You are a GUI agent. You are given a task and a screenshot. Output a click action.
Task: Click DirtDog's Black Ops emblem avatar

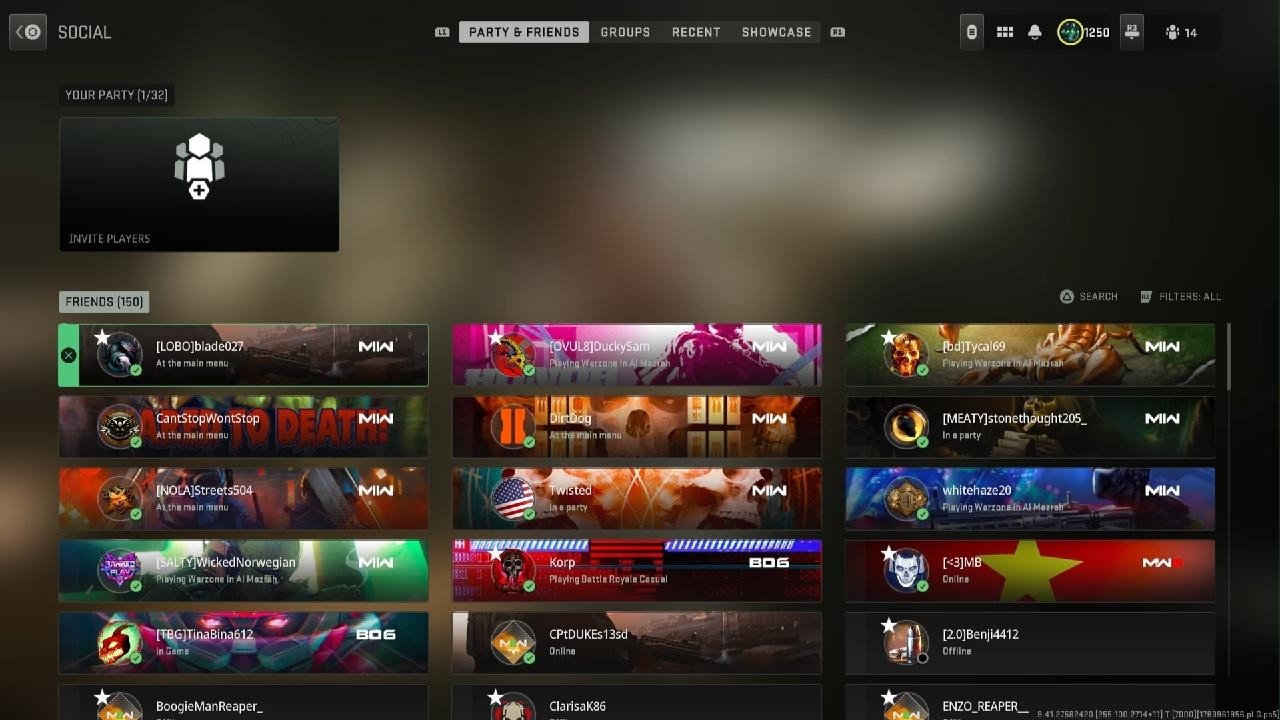tap(513, 427)
